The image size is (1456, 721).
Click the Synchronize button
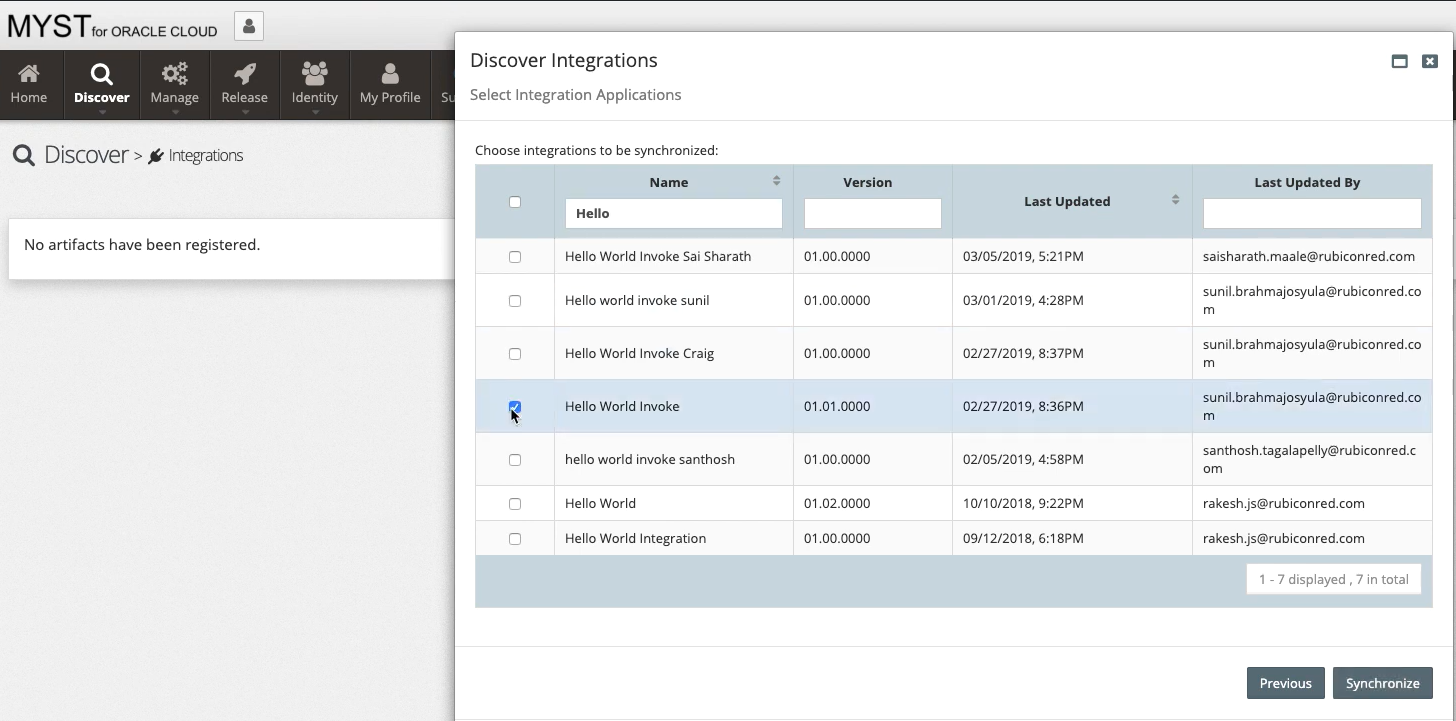pos(1382,683)
